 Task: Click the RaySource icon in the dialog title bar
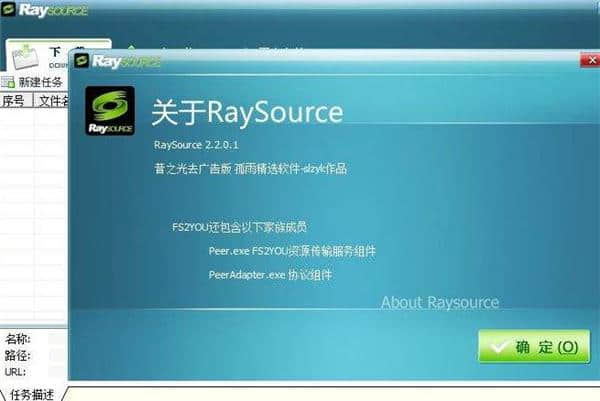point(82,61)
